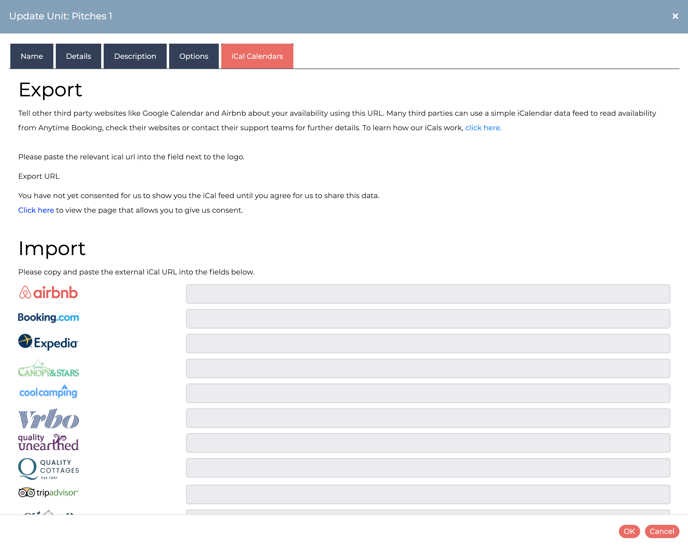
Task: Focus the Canopy & Stars URL field
Action: [428, 368]
